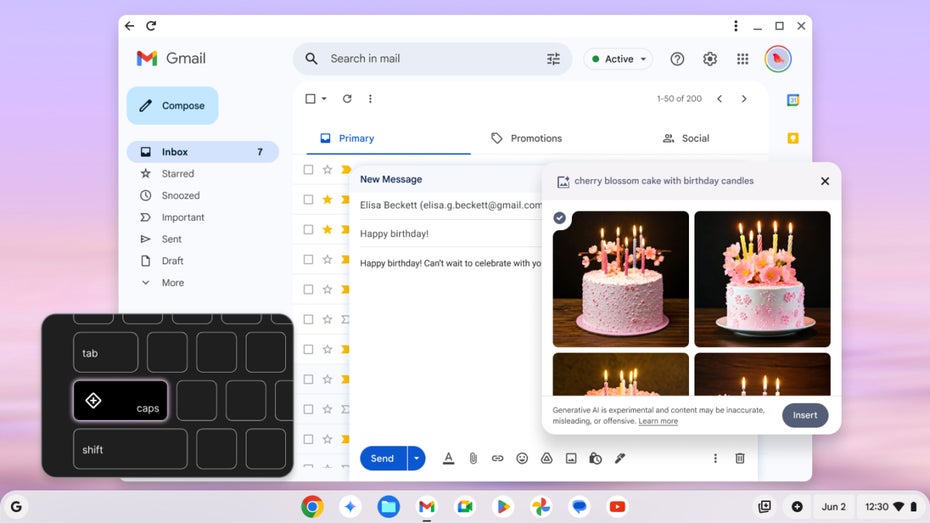The height and width of the screenshot is (523, 930).
Task: Click the Insert button
Action: click(805, 415)
